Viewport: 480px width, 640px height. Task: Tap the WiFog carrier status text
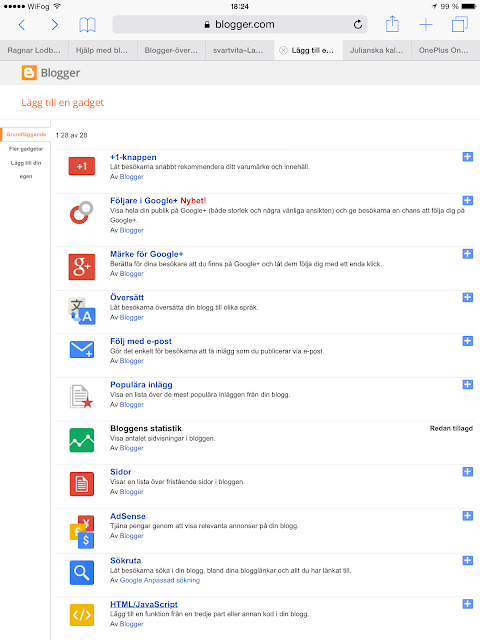[38, 7]
